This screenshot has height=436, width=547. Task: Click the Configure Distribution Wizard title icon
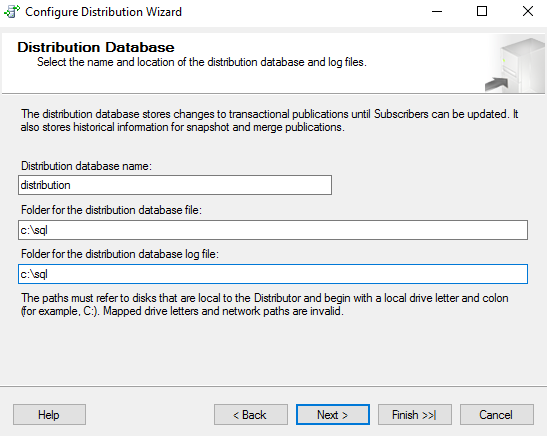pyautogui.click(x=12, y=12)
